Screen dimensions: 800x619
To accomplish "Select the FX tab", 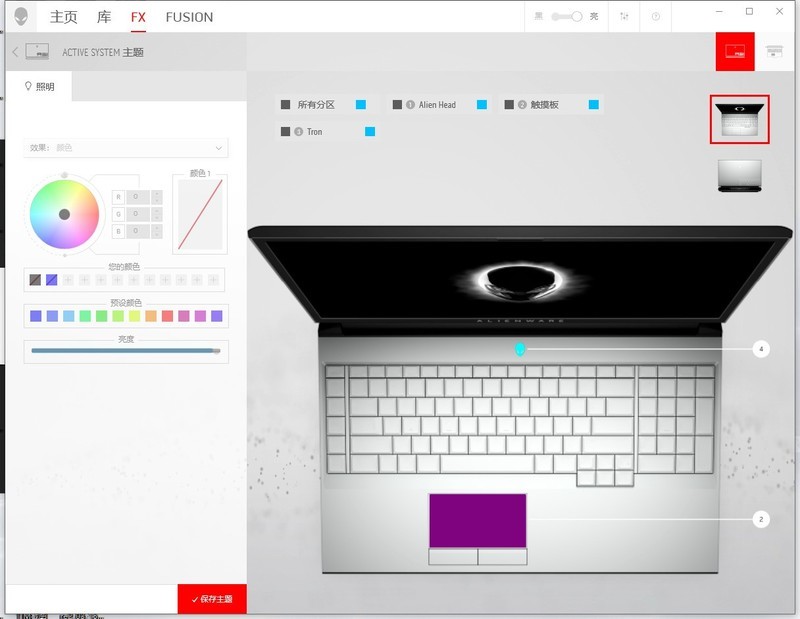I will (138, 17).
